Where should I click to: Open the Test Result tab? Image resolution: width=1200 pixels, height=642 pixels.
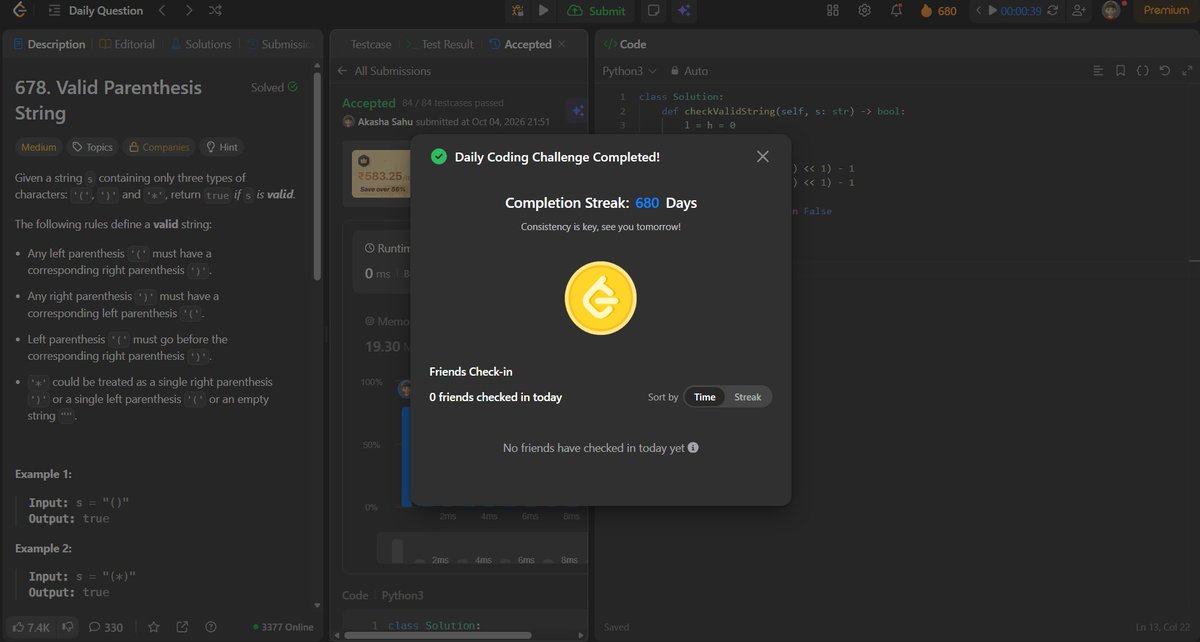pos(439,44)
